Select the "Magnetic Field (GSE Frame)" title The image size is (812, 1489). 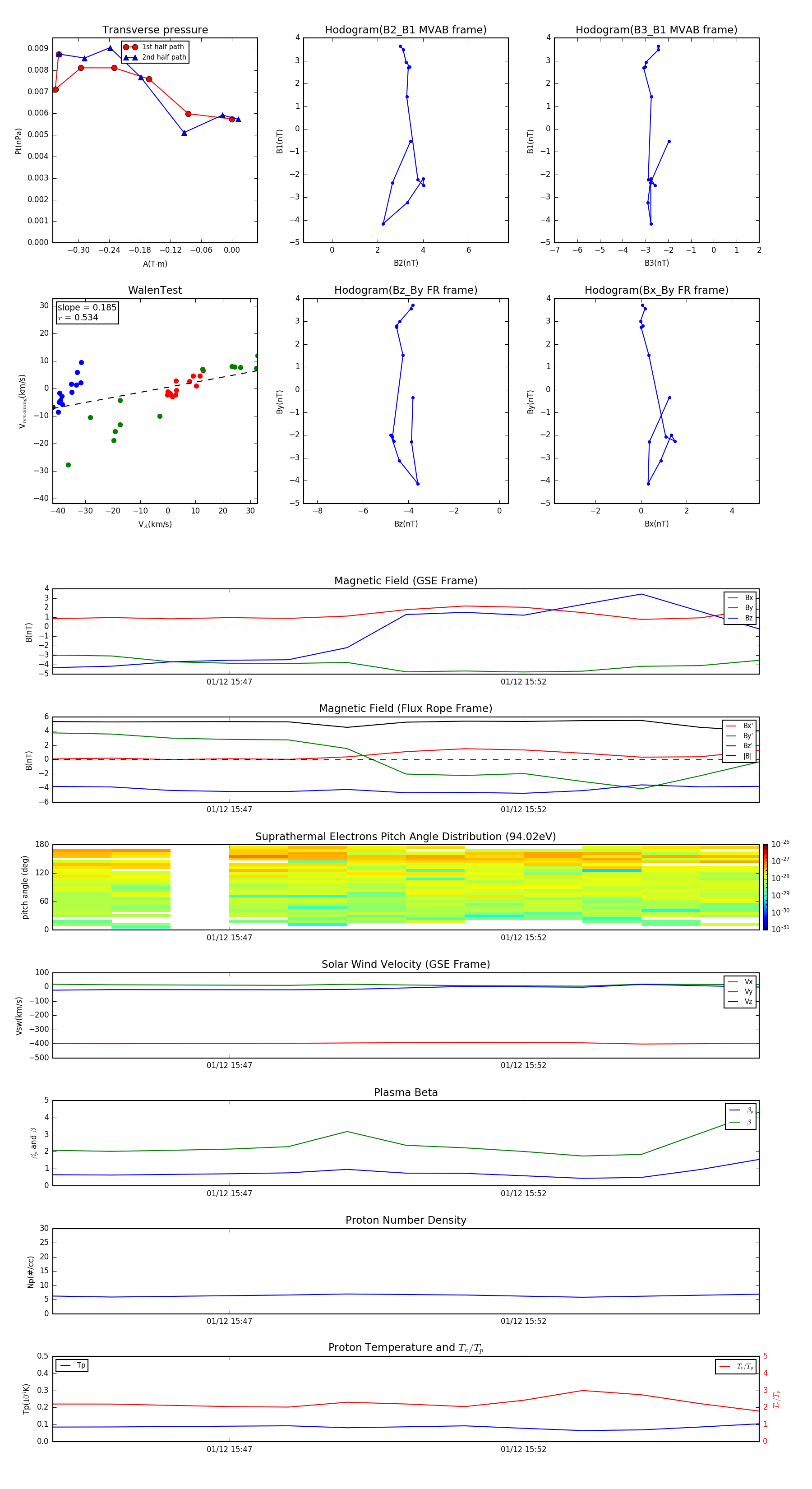tap(406, 581)
